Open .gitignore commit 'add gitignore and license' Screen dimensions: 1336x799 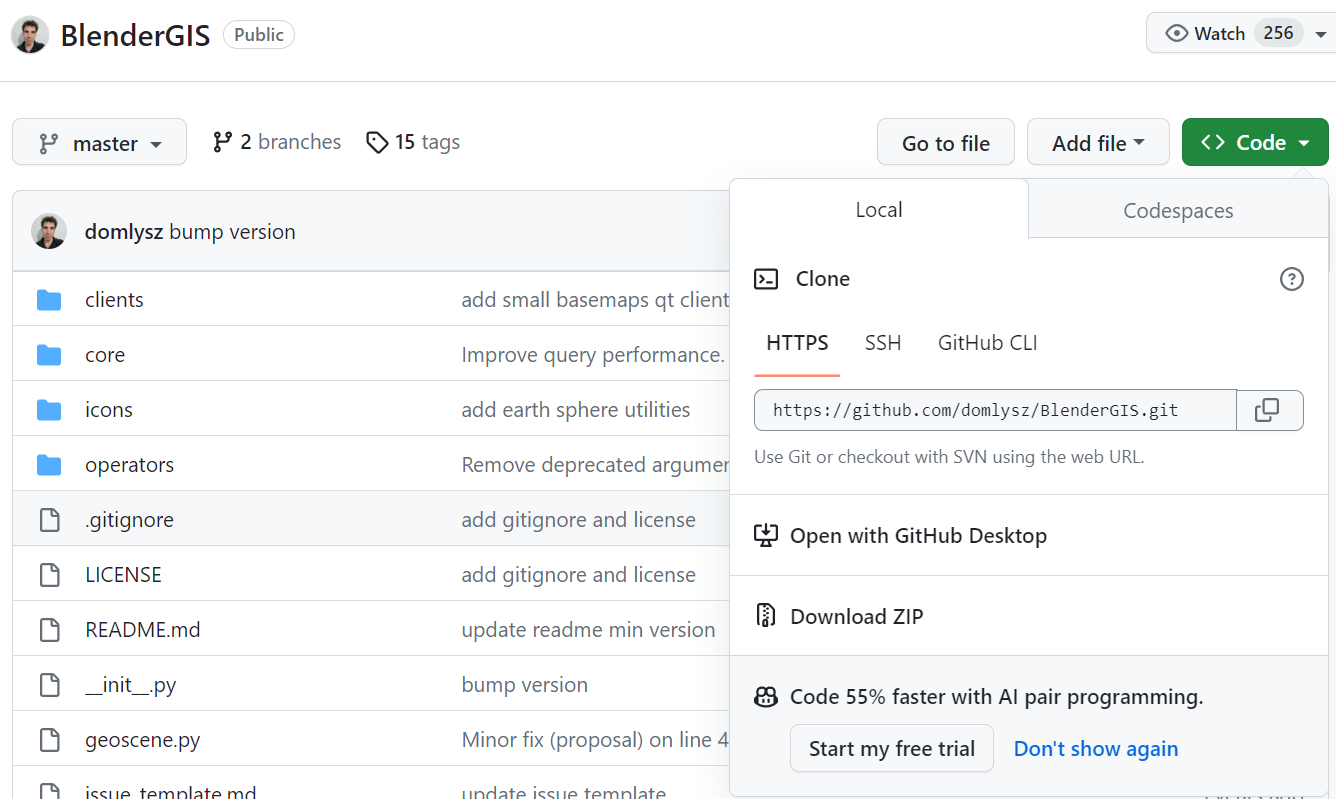(578, 520)
